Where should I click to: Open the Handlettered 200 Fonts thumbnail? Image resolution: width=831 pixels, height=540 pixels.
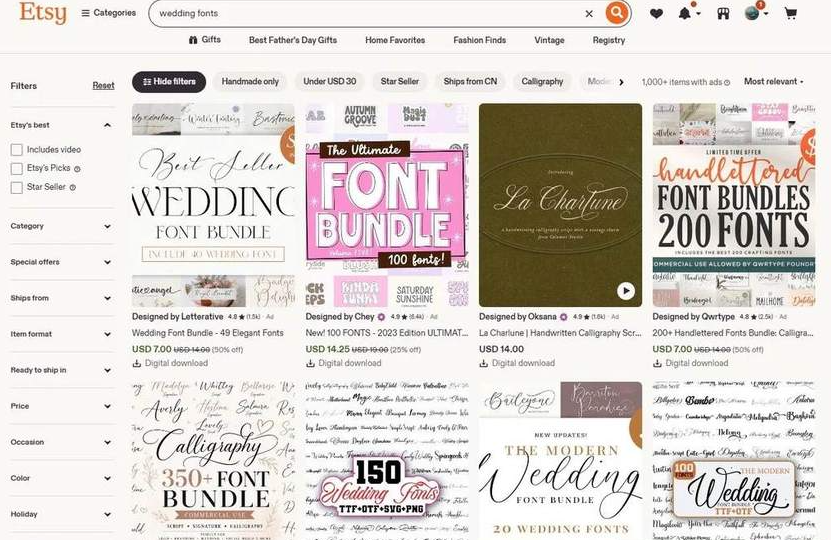734,205
